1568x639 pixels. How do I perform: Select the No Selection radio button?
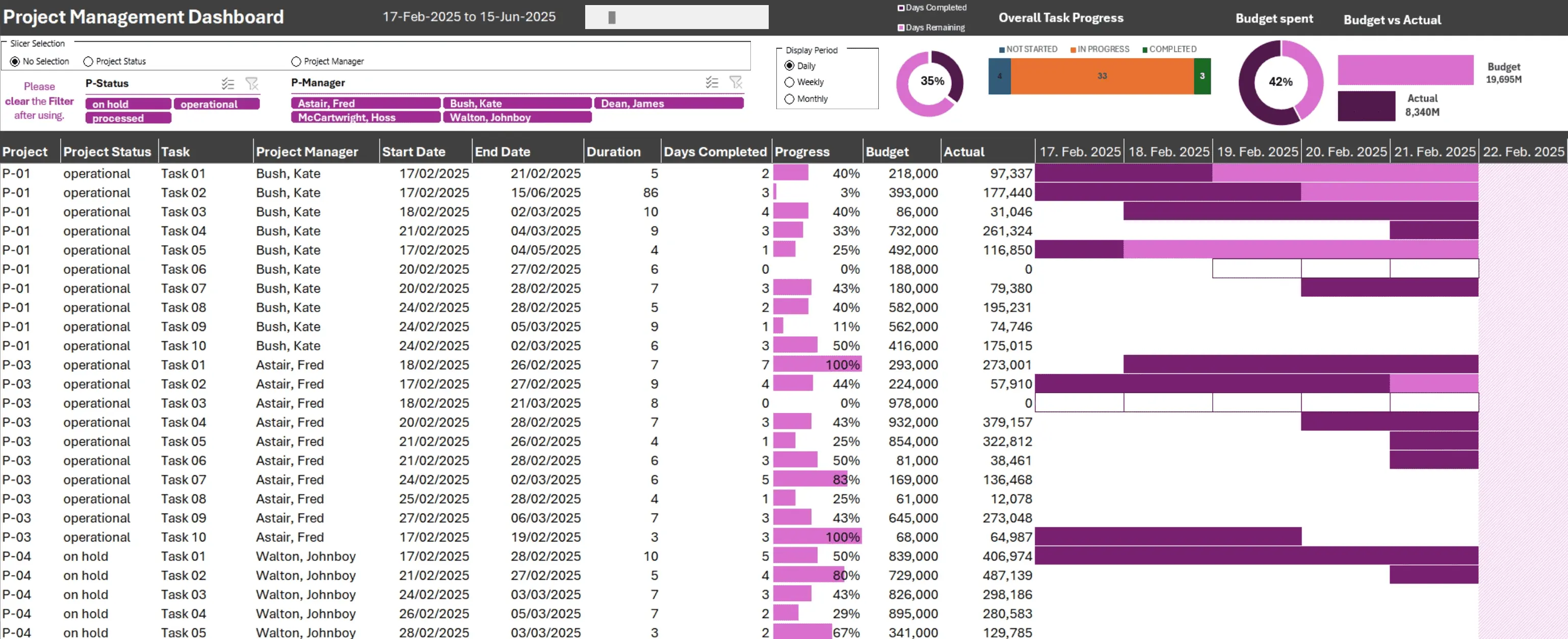[15, 61]
